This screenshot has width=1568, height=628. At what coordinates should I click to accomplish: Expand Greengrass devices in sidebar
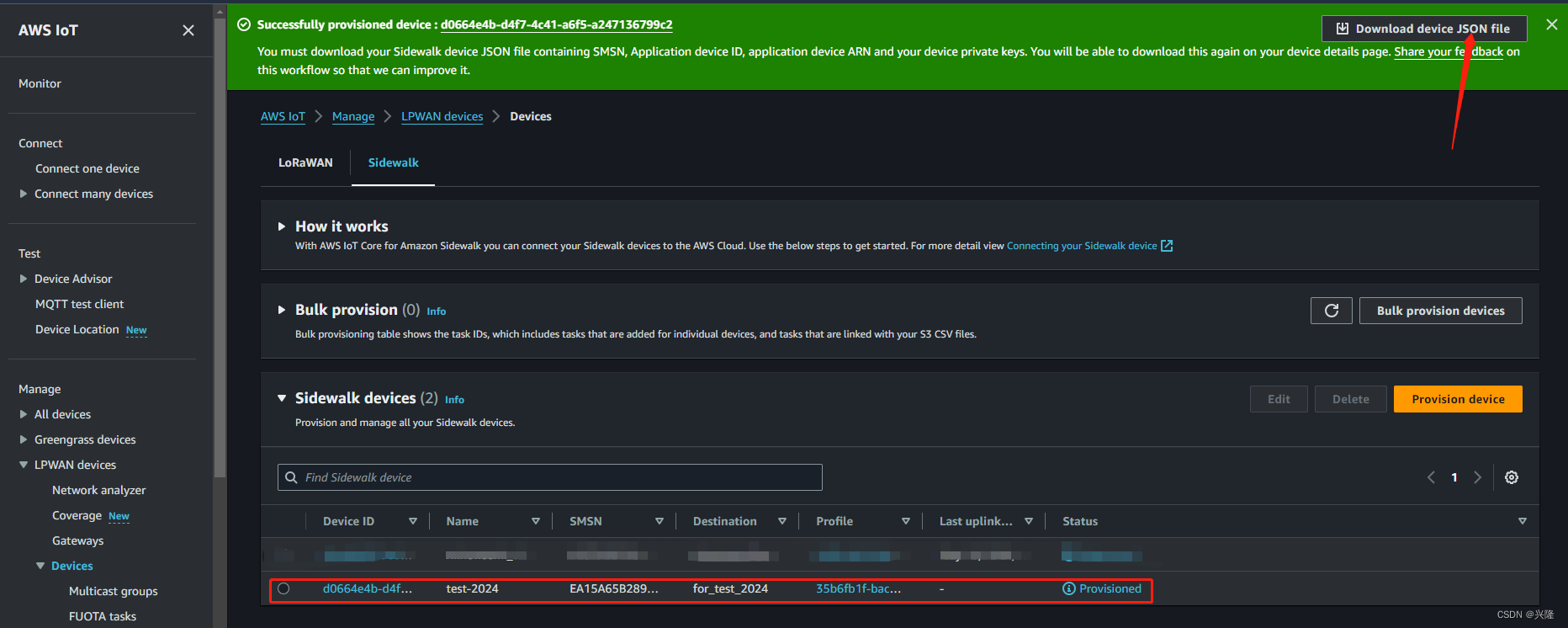coord(24,439)
